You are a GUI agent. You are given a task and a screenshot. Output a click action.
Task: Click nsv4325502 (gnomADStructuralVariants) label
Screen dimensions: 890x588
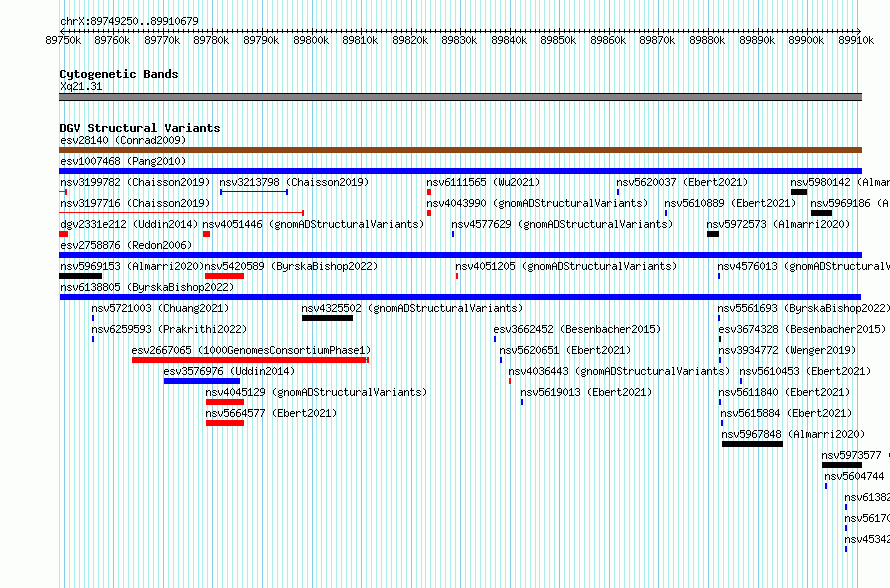412,308
